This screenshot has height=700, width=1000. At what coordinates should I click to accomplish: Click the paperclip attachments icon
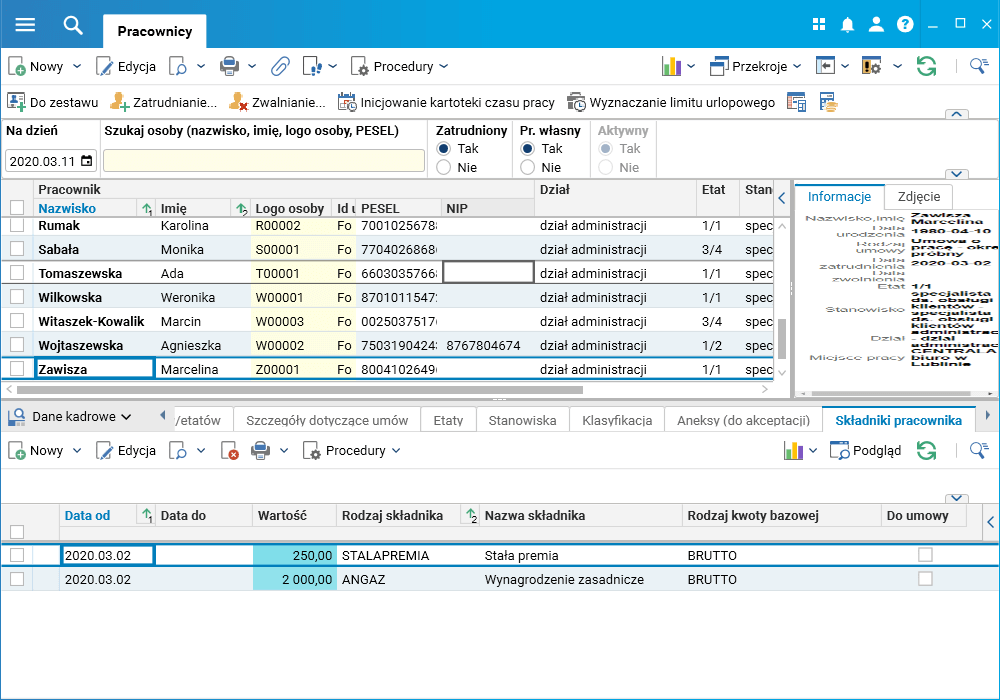pyautogui.click(x=280, y=67)
